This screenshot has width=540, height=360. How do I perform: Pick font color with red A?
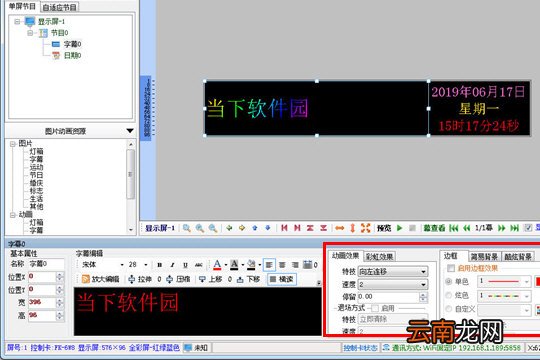(217, 265)
